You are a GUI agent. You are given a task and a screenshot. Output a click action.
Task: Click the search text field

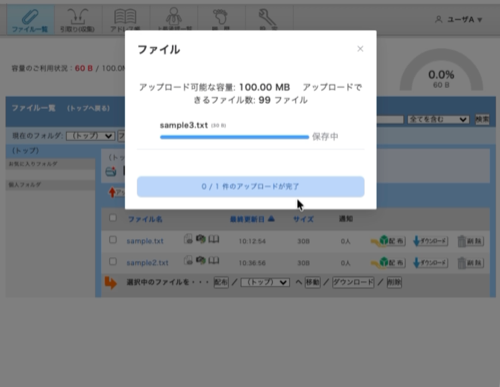point(390,119)
